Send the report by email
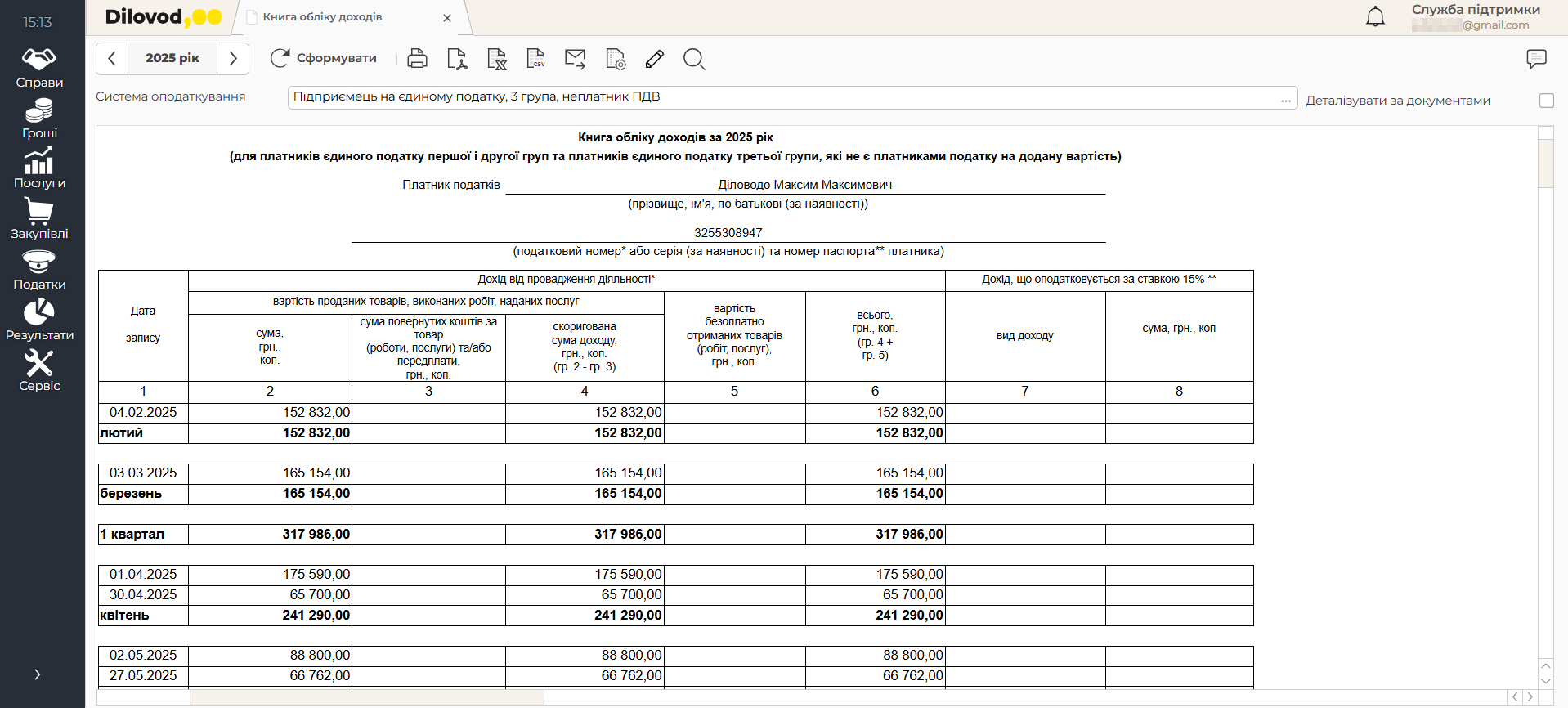Viewport: 1568px width, 708px height. pyautogui.click(x=575, y=59)
